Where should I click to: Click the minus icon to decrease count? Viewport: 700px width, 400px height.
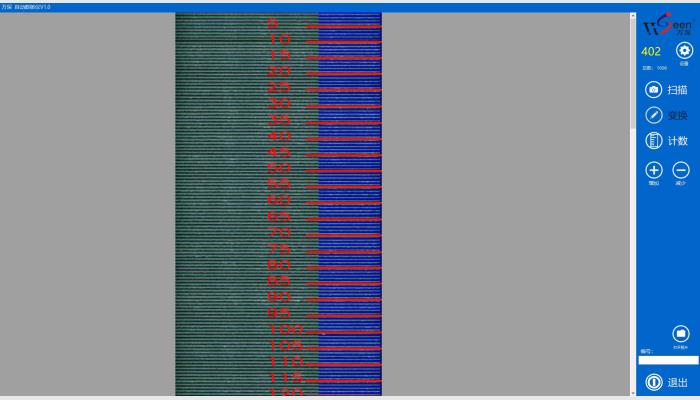click(x=680, y=170)
